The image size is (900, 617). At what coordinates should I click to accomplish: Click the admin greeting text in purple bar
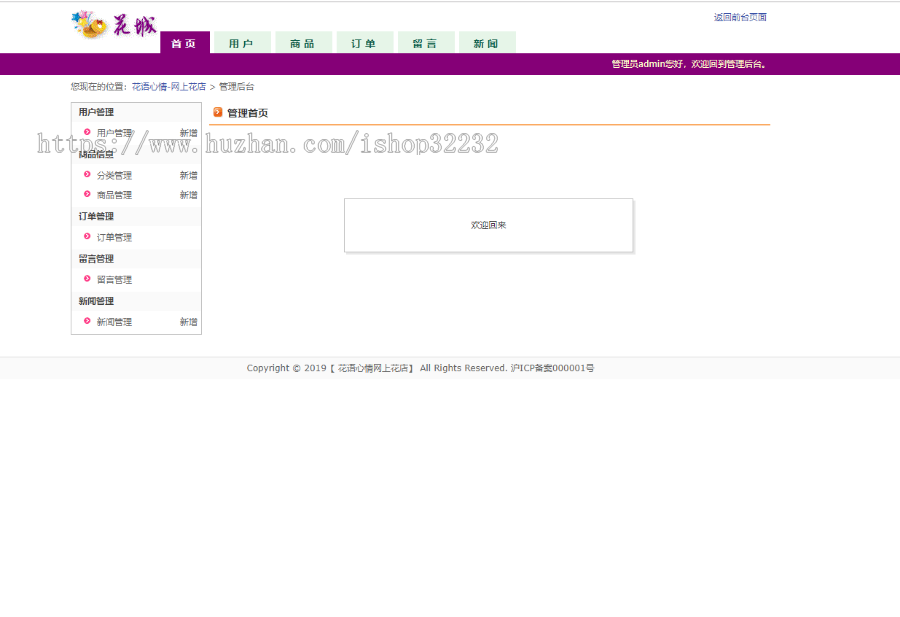[688, 64]
